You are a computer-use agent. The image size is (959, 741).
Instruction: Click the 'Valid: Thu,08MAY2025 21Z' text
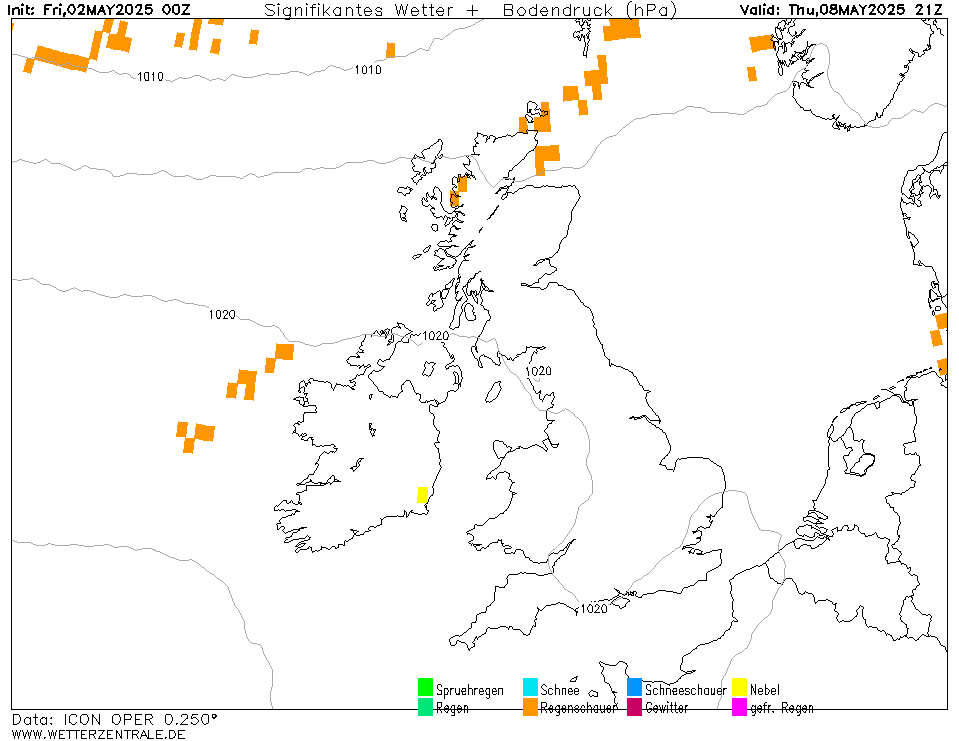[841, 10]
